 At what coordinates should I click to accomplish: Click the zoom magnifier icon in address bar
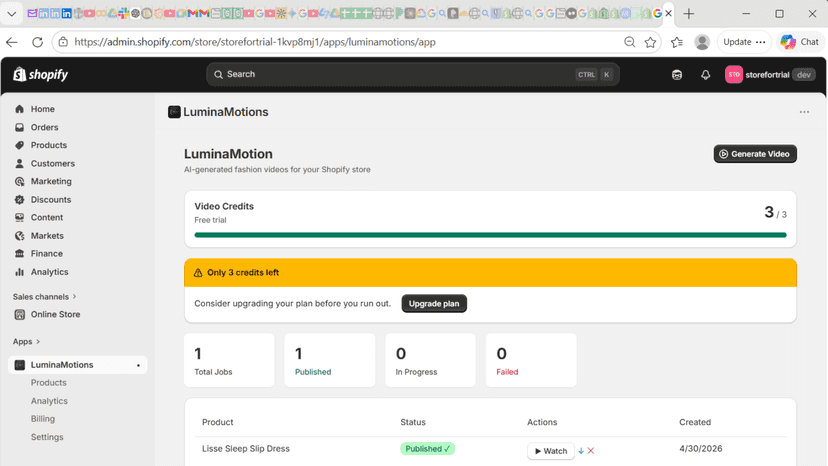(629, 42)
